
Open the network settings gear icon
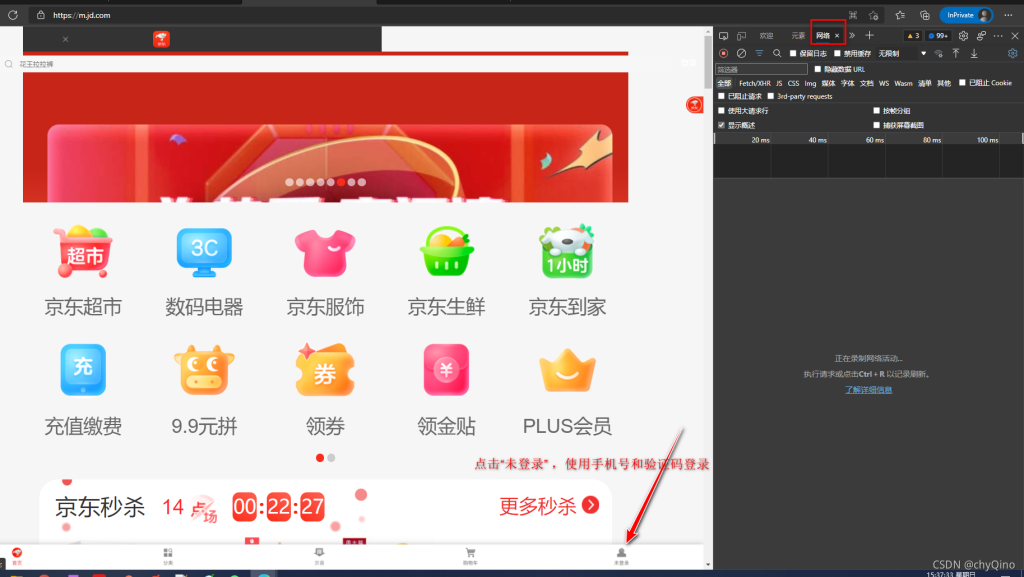click(1012, 54)
